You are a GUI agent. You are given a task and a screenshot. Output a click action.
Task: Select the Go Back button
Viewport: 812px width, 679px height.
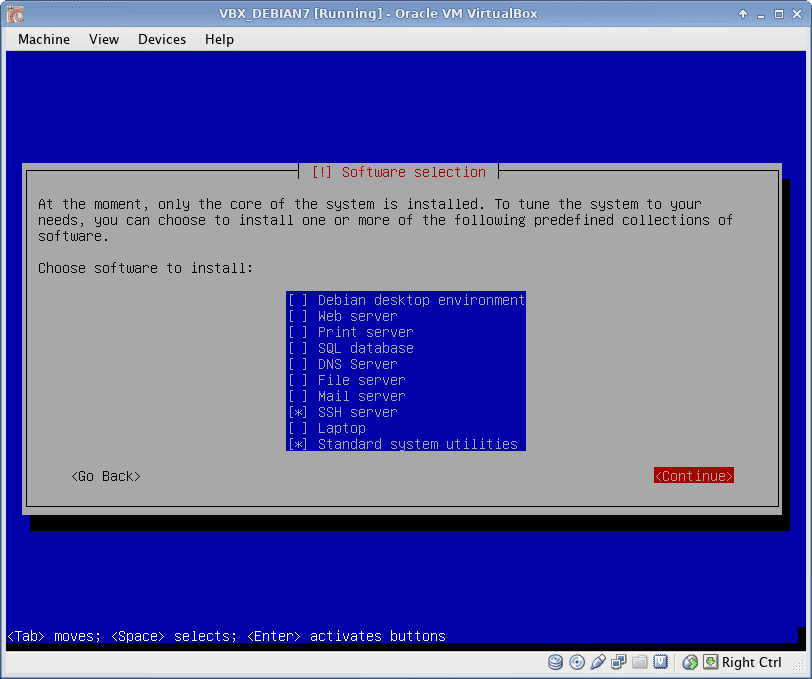coord(106,476)
